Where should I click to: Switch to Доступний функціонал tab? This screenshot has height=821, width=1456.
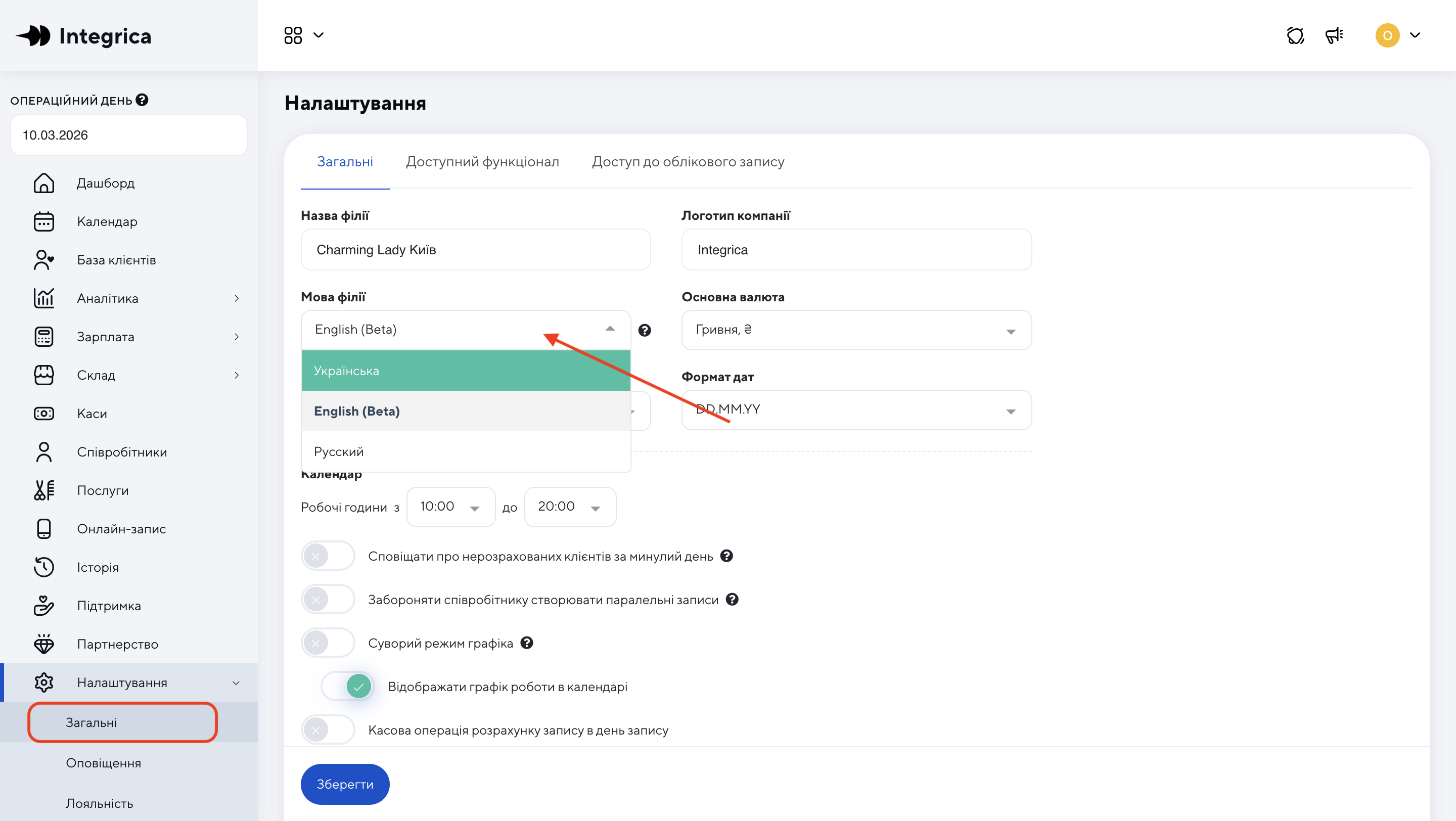coord(482,162)
